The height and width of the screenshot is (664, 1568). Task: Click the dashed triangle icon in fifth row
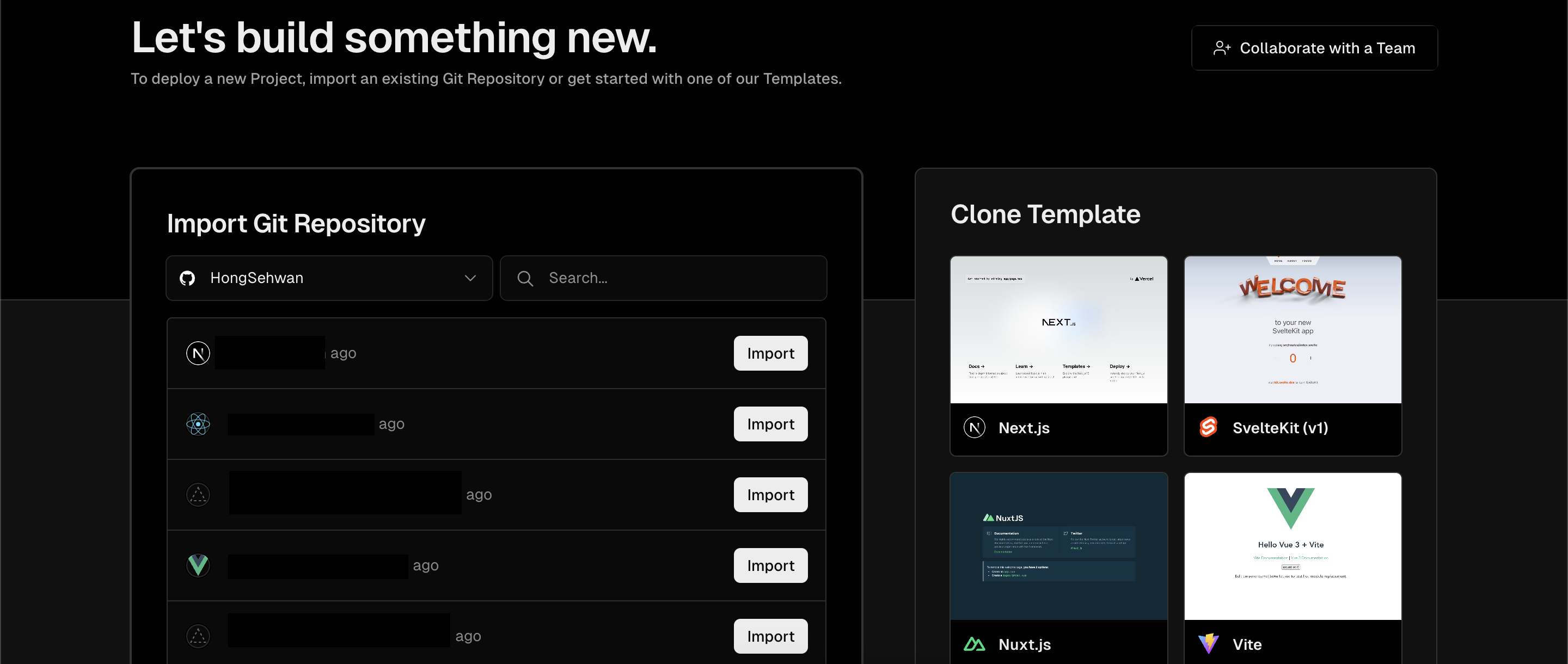(x=198, y=636)
